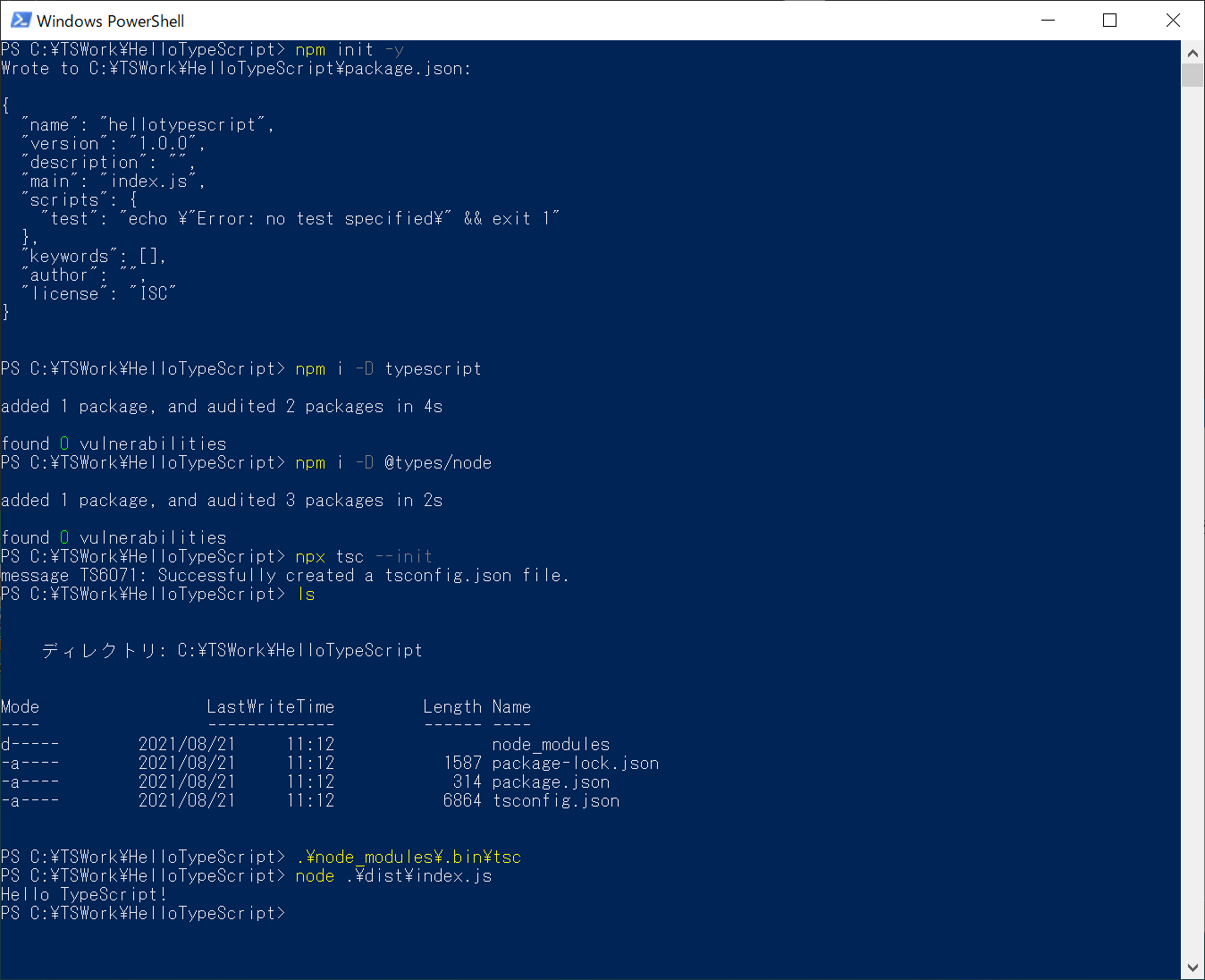Screen dimensions: 1205x980
Task: Click the 'package-lock.json' file name
Action: coord(576,764)
